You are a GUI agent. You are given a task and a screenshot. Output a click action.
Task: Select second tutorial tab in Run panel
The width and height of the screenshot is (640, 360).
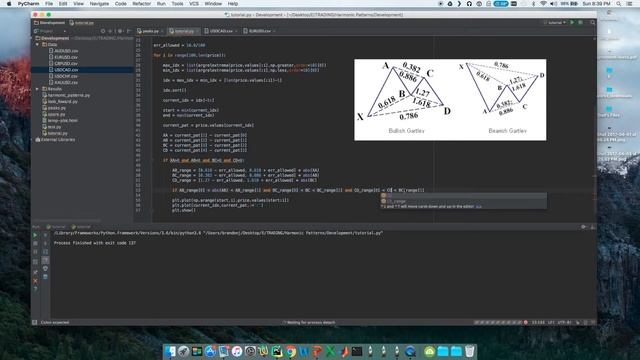click(81, 227)
